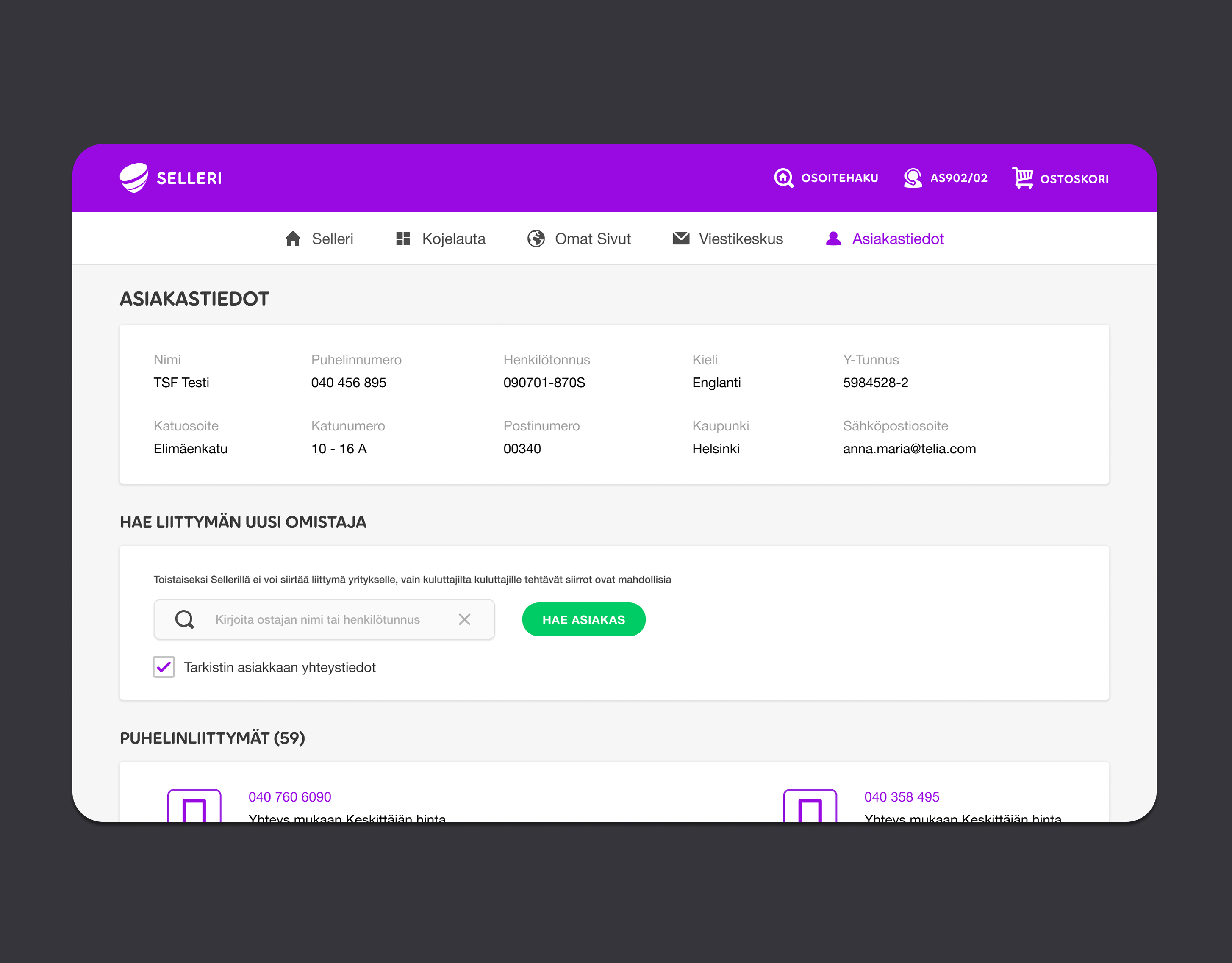Click the Selleri logo in header

click(170, 178)
